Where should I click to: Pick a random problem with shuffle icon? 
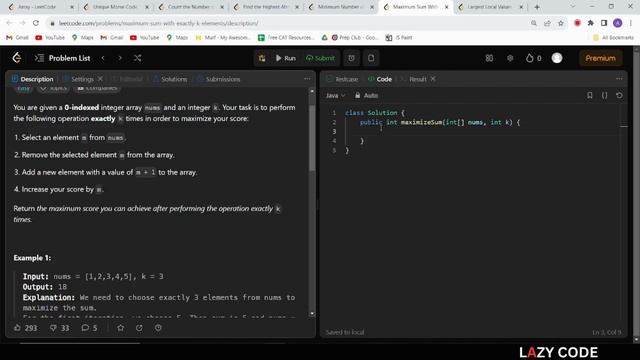point(138,58)
